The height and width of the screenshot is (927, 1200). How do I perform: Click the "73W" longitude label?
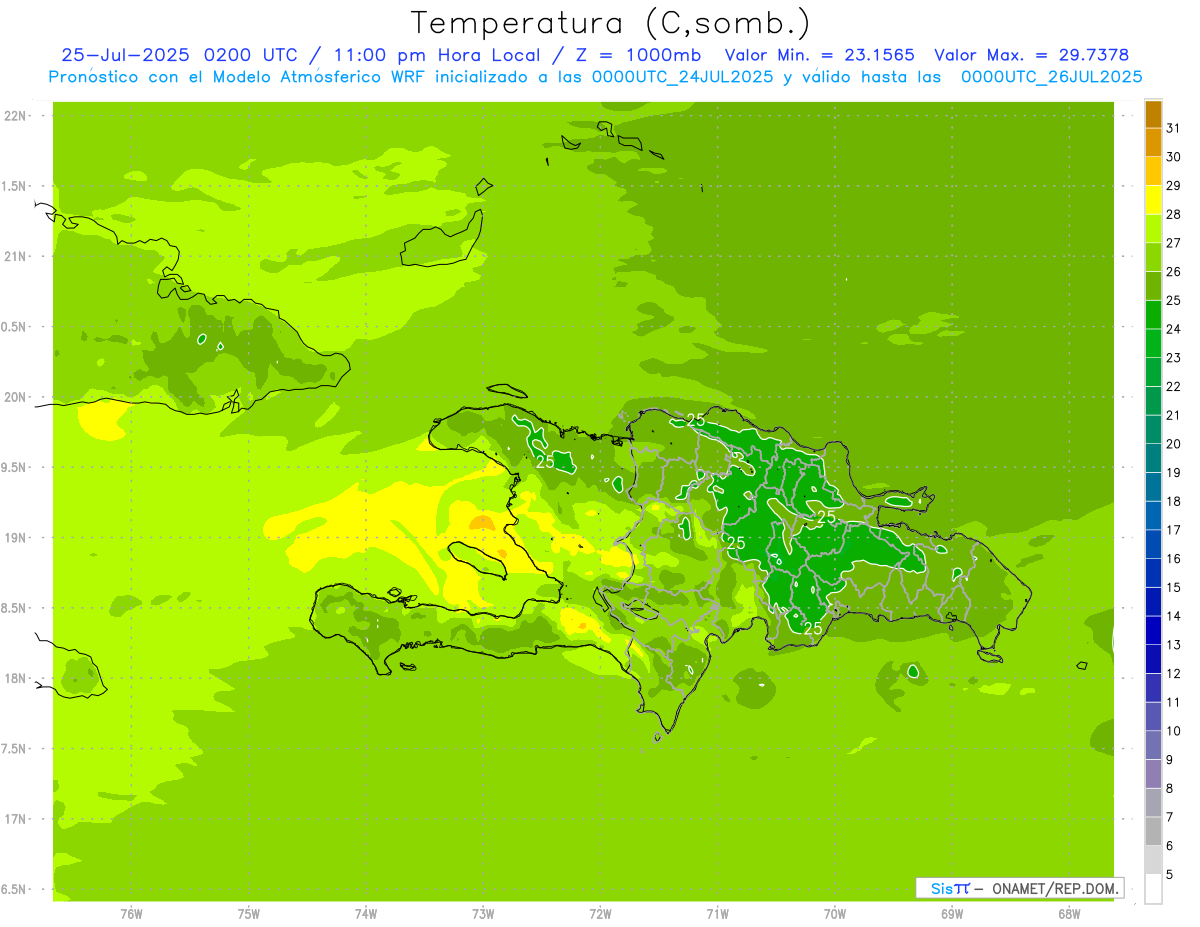pos(483,914)
